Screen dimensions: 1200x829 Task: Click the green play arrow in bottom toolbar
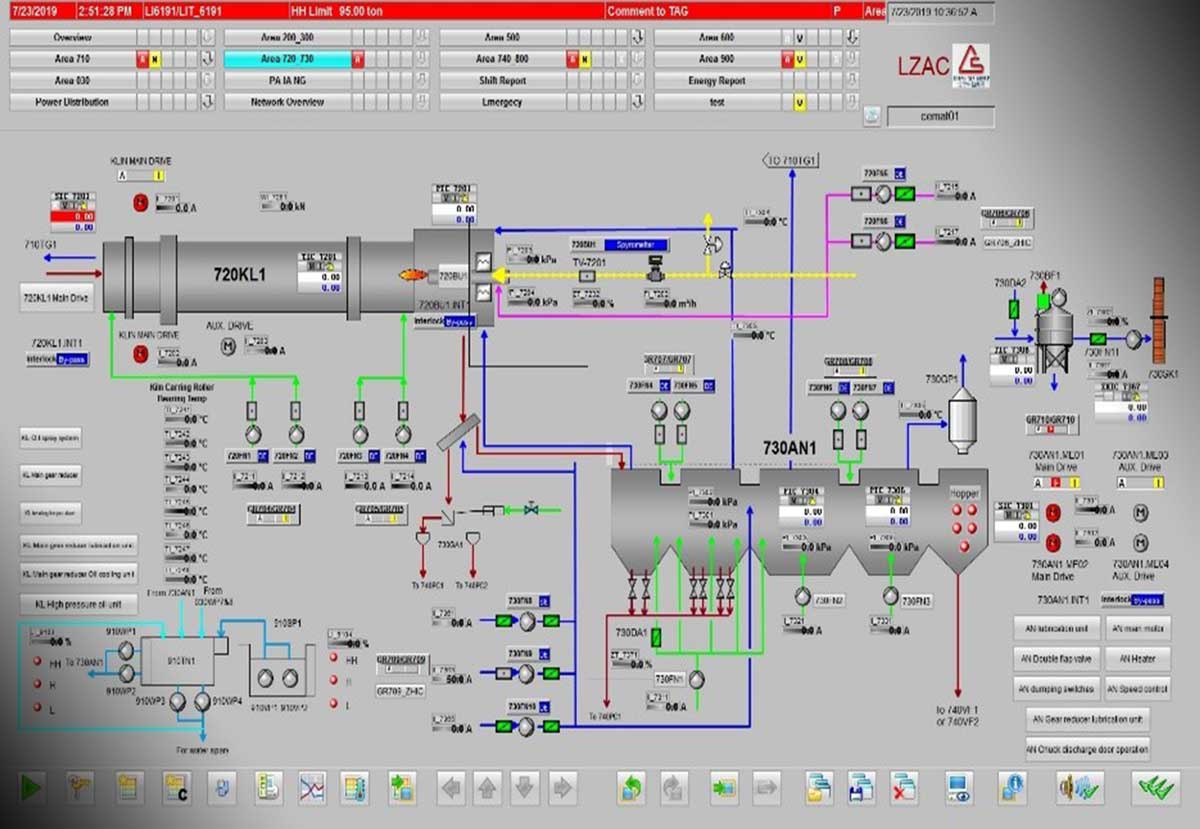(31, 788)
